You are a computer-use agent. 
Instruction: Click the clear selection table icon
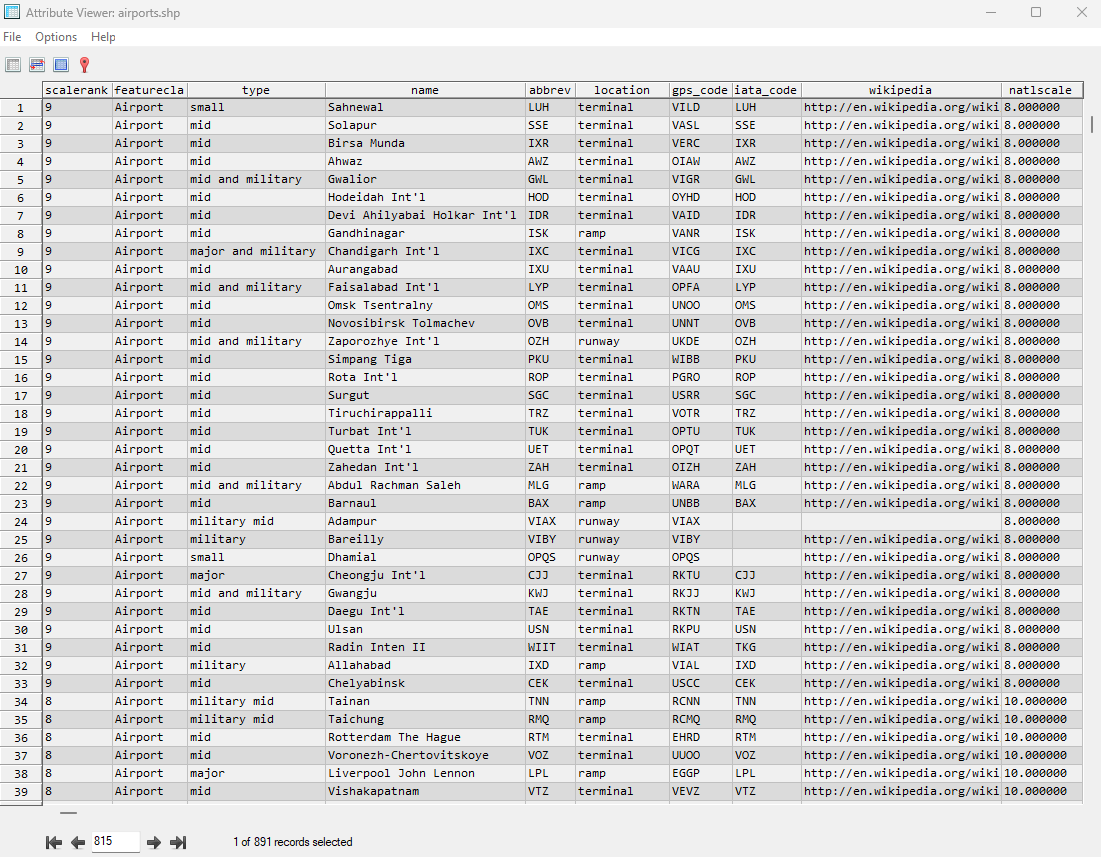click(x=13, y=65)
